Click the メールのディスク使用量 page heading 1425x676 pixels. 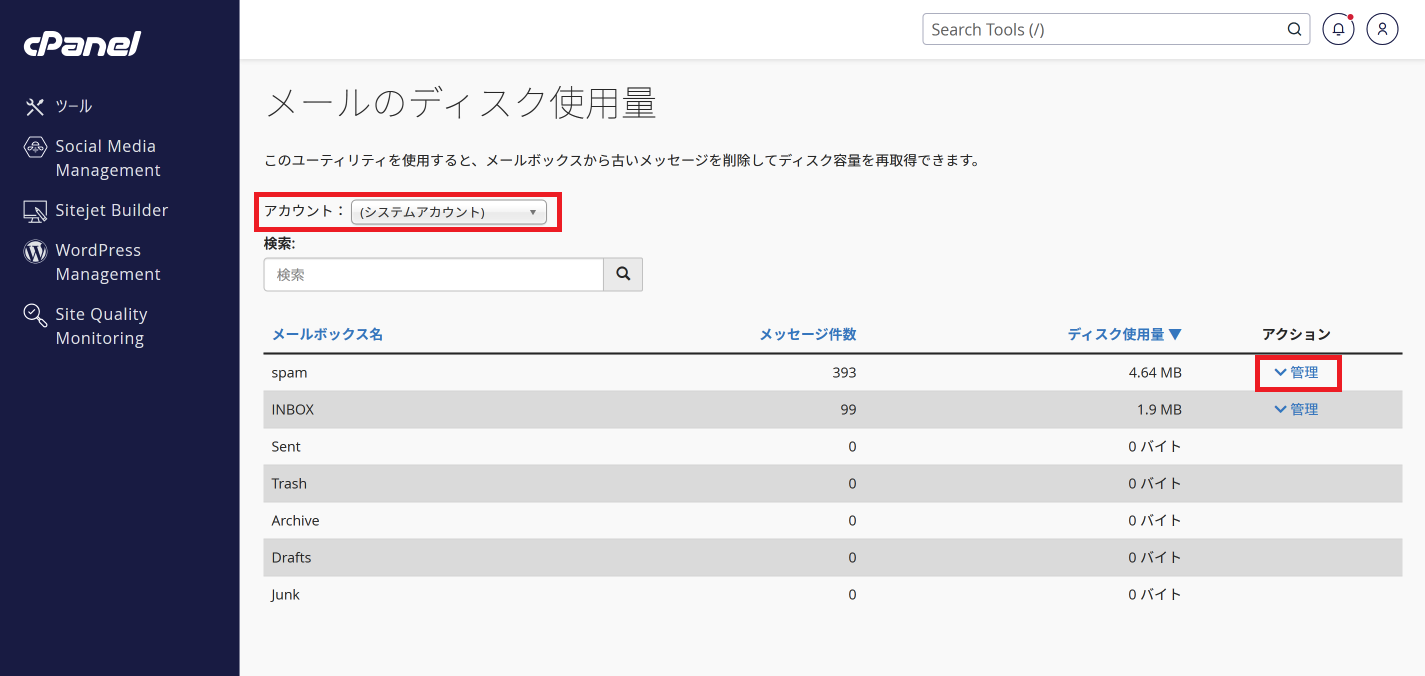pyautogui.click(x=461, y=103)
